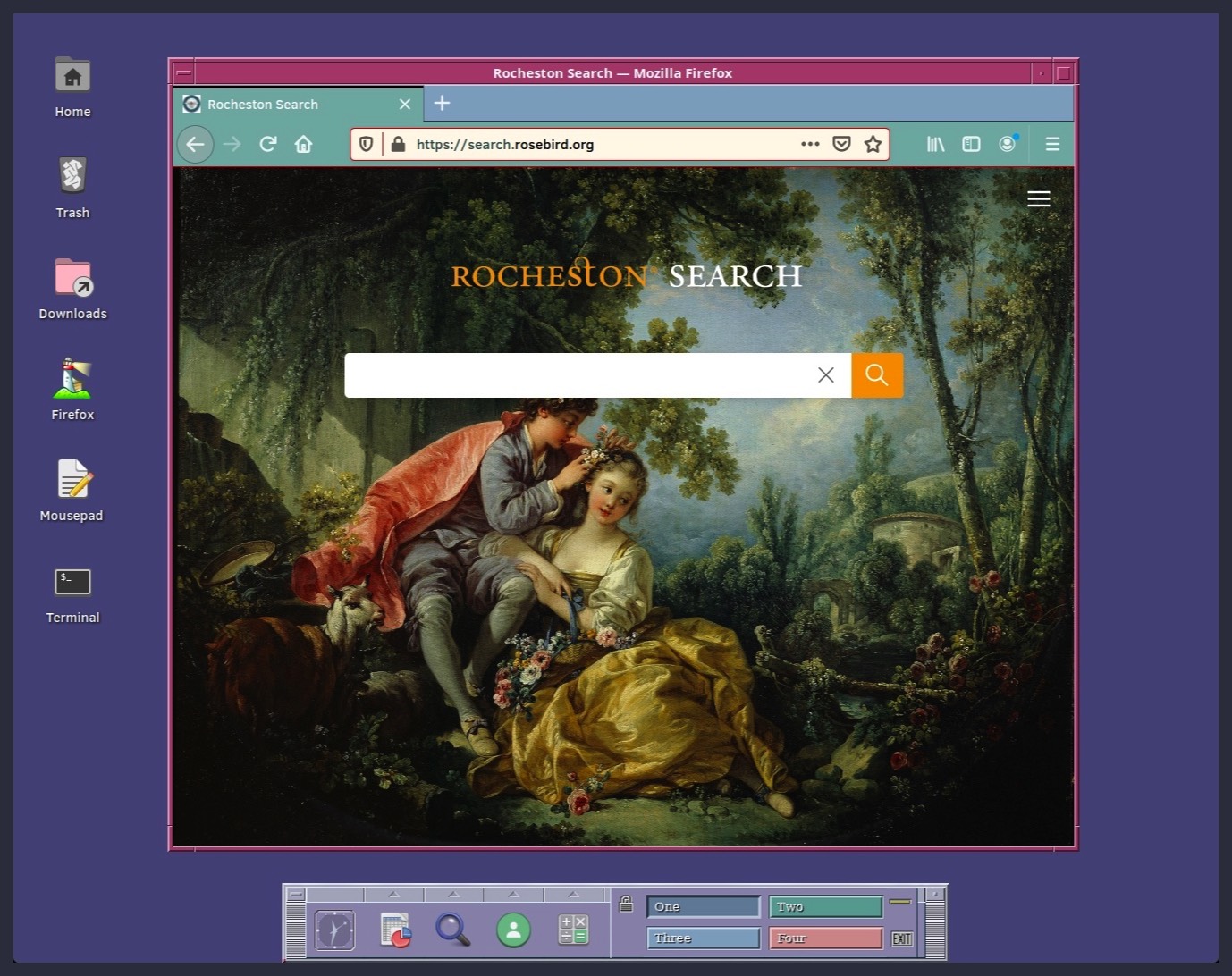
Task: Click the panel lock icon
Action: click(x=626, y=904)
